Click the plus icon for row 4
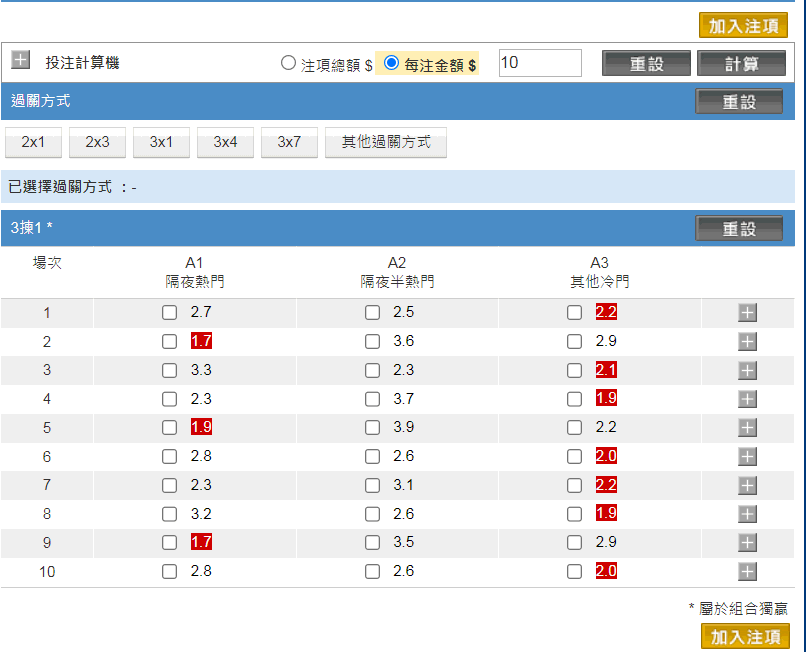806x652 pixels. pyautogui.click(x=747, y=399)
